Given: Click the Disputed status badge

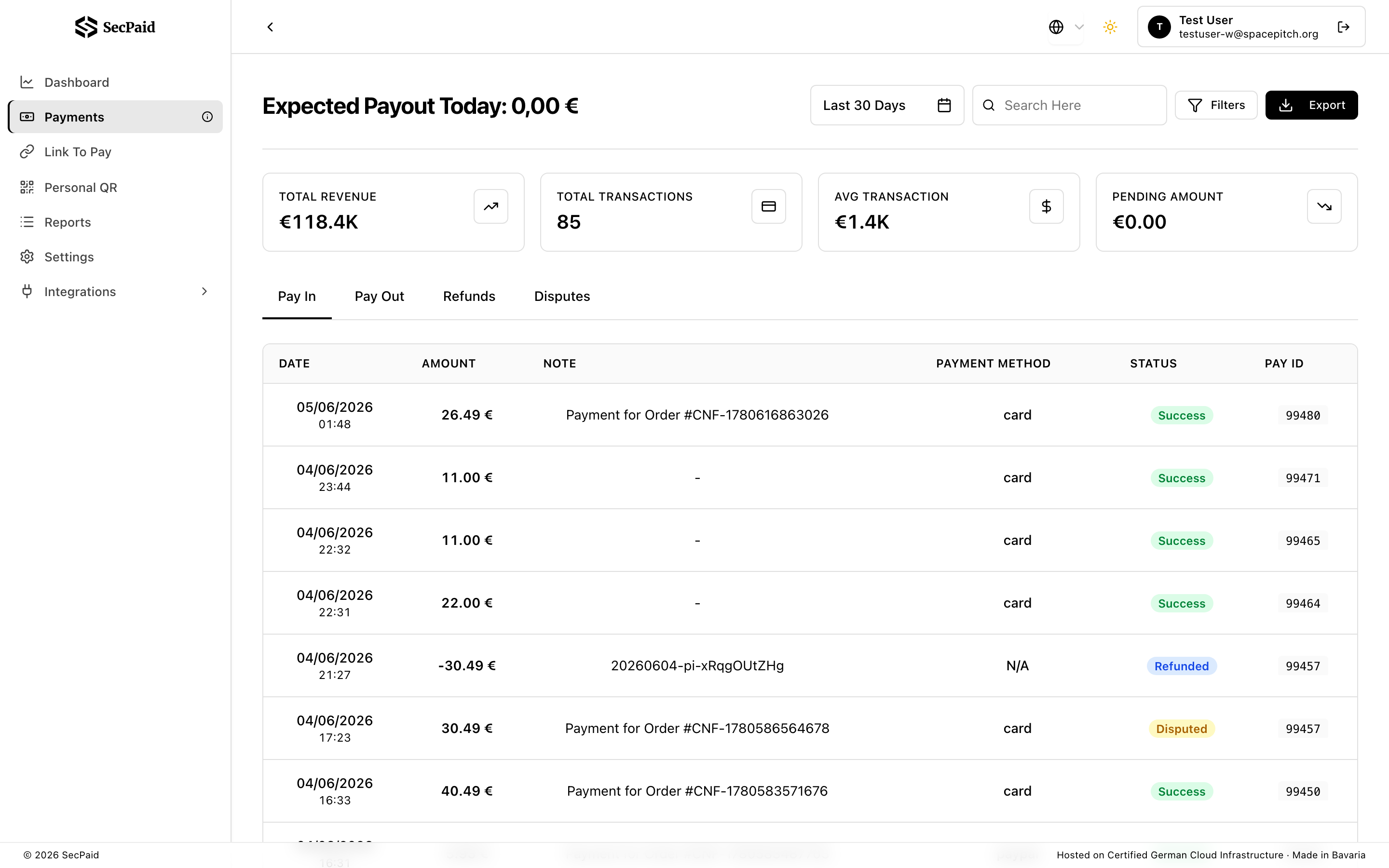Looking at the screenshot, I should 1182,729.
